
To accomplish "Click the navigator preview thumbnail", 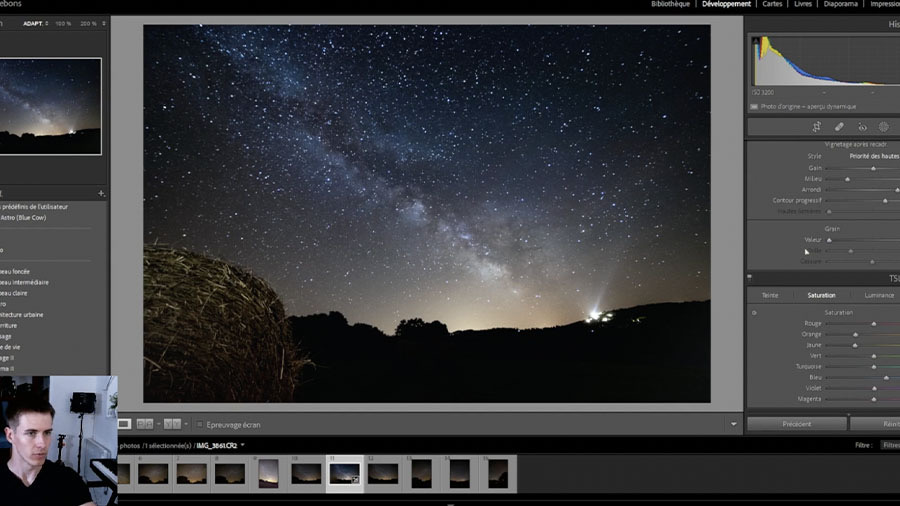I will tap(51, 106).
